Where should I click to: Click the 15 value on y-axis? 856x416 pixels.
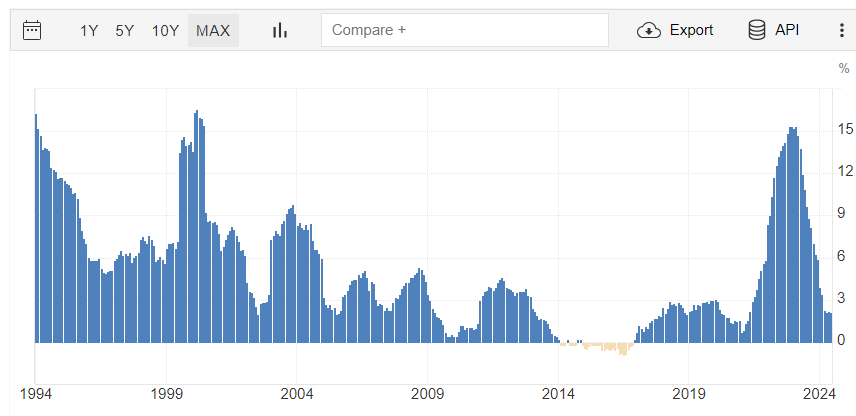(x=845, y=129)
